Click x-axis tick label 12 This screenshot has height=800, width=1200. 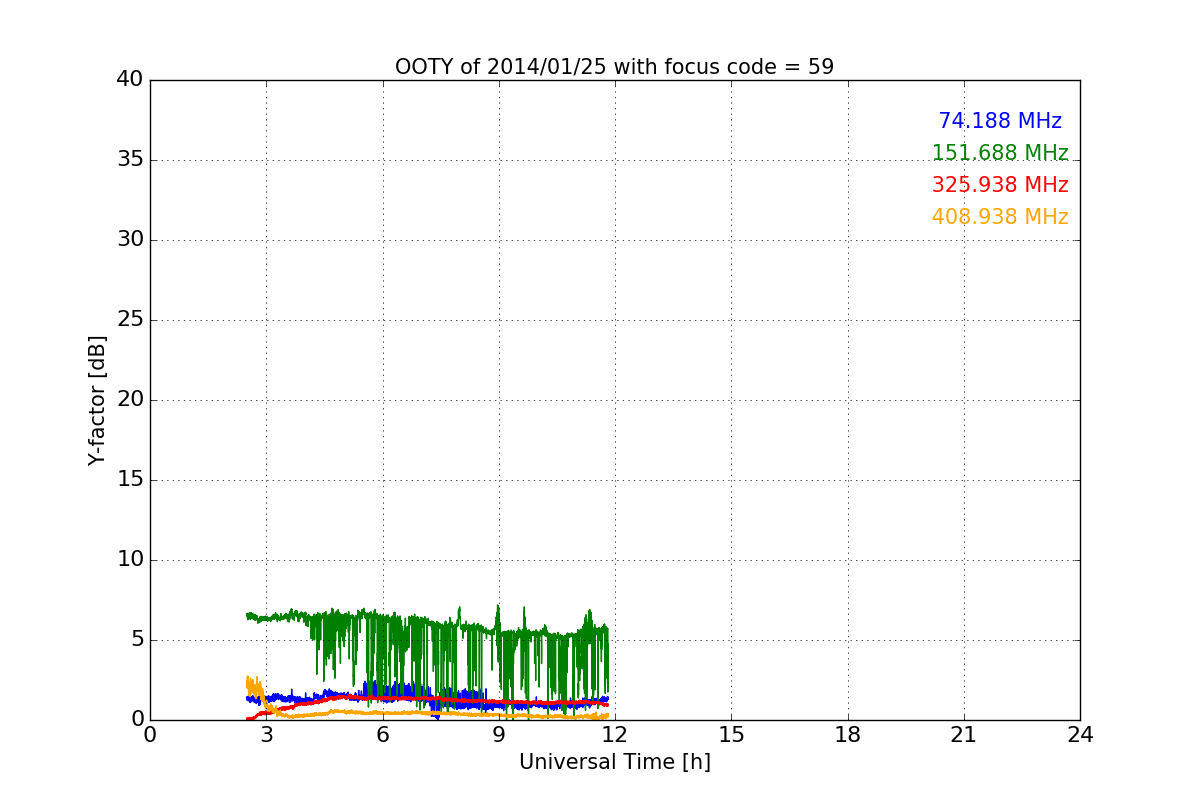tap(615, 735)
